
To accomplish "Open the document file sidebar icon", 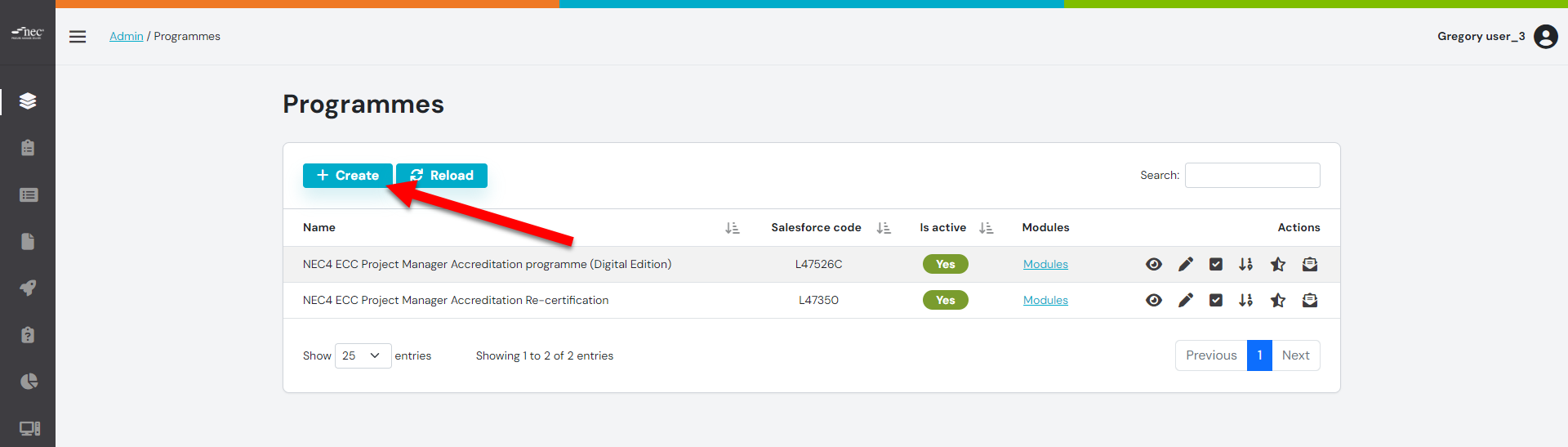I will click(x=28, y=241).
